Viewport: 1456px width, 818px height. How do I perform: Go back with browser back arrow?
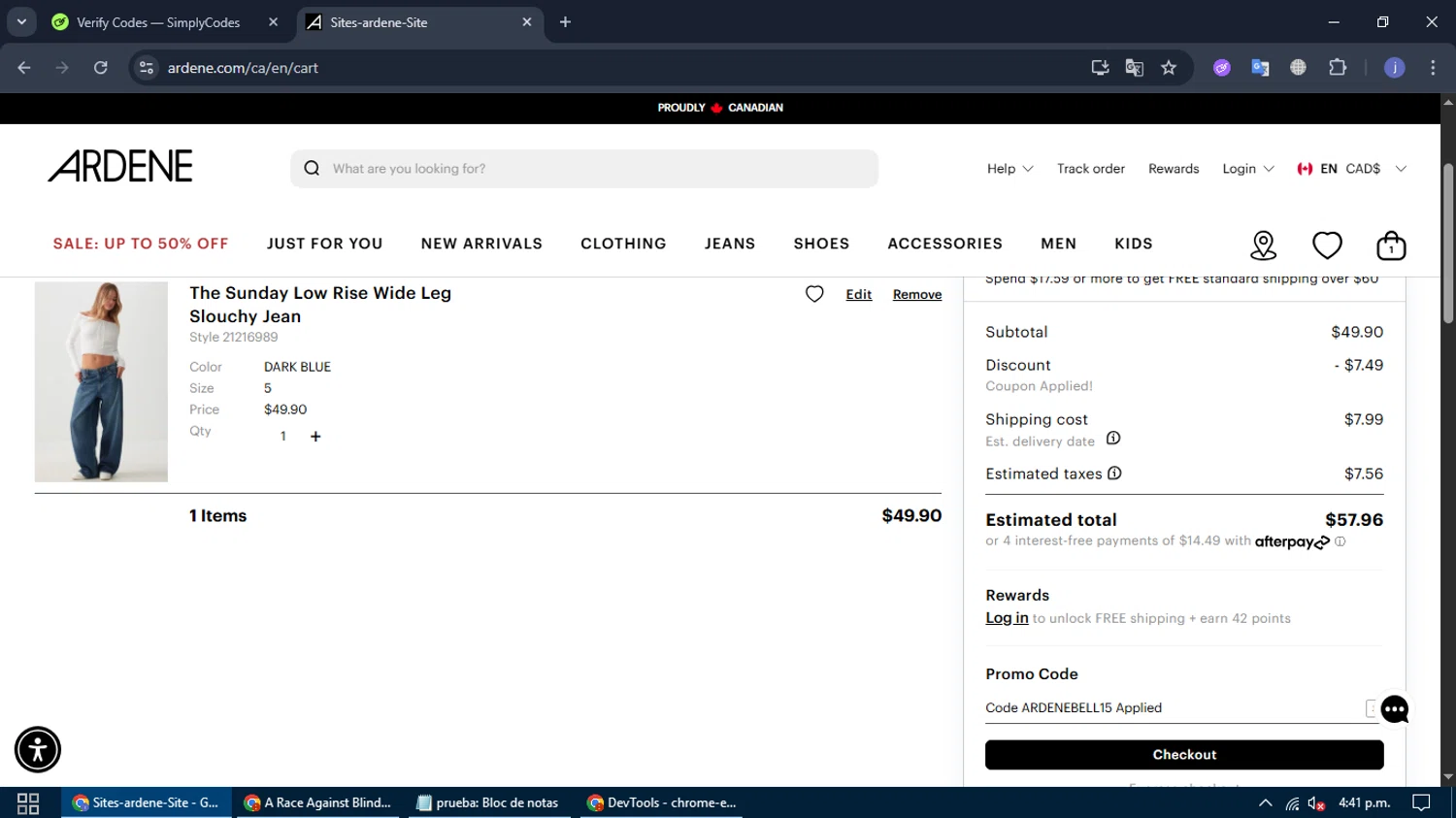[x=24, y=68]
